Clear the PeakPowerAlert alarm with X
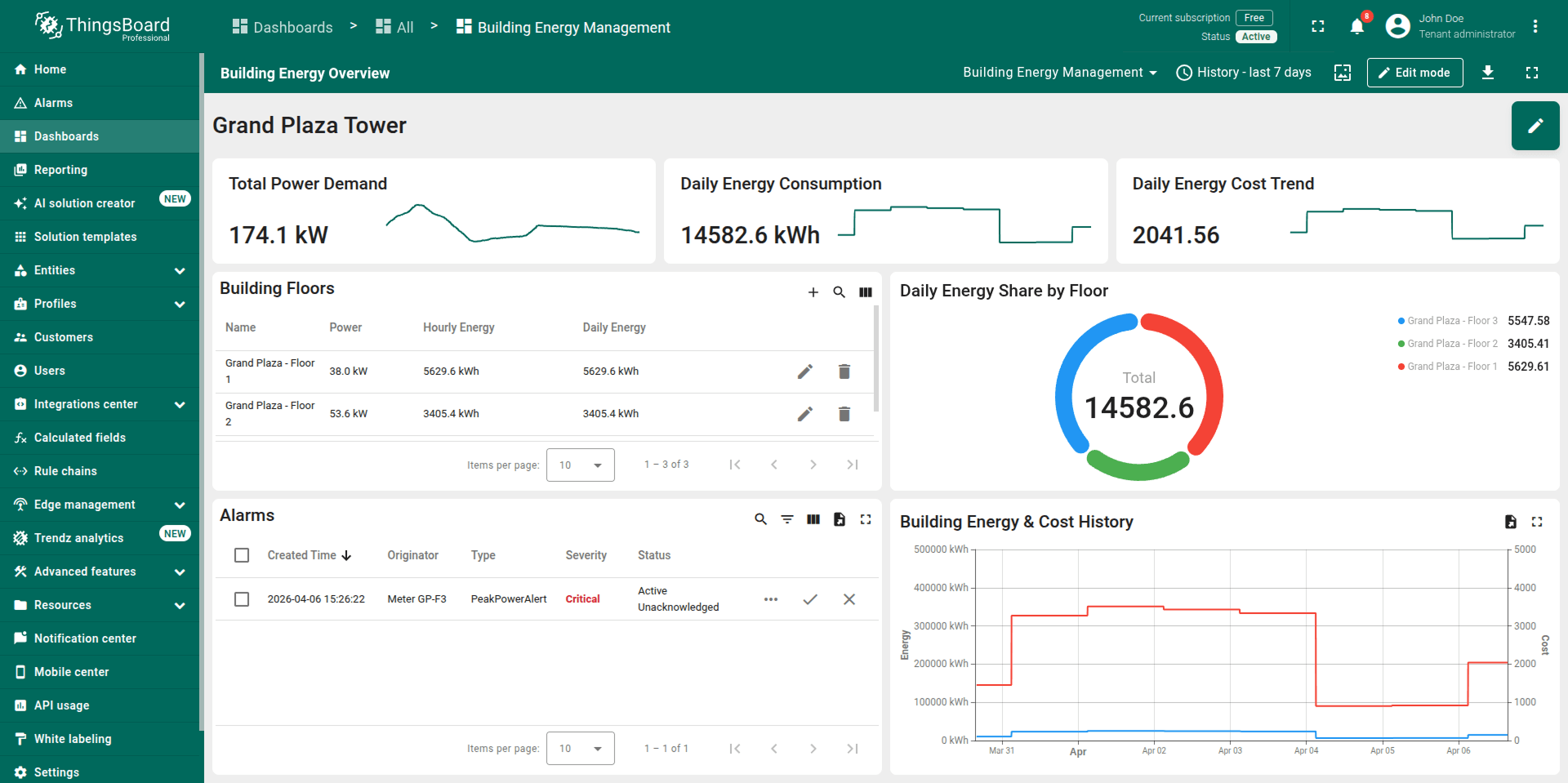This screenshot has width=1568, height=783. coord(849,599)
